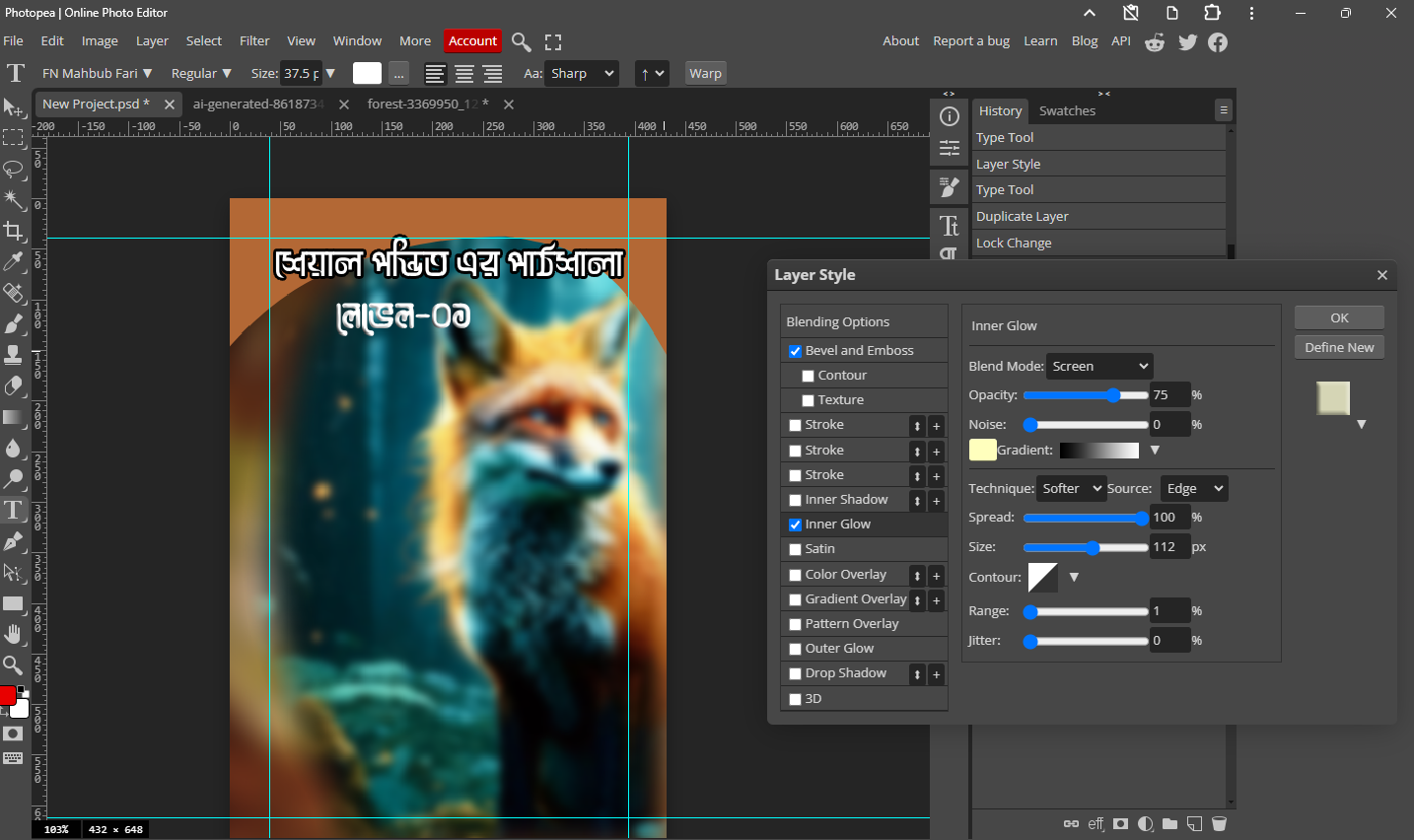Click the Opacity slider in Inner Glow
Image resolution: width=1414 pixels, height=840 pixels.
click(1086, 395)
